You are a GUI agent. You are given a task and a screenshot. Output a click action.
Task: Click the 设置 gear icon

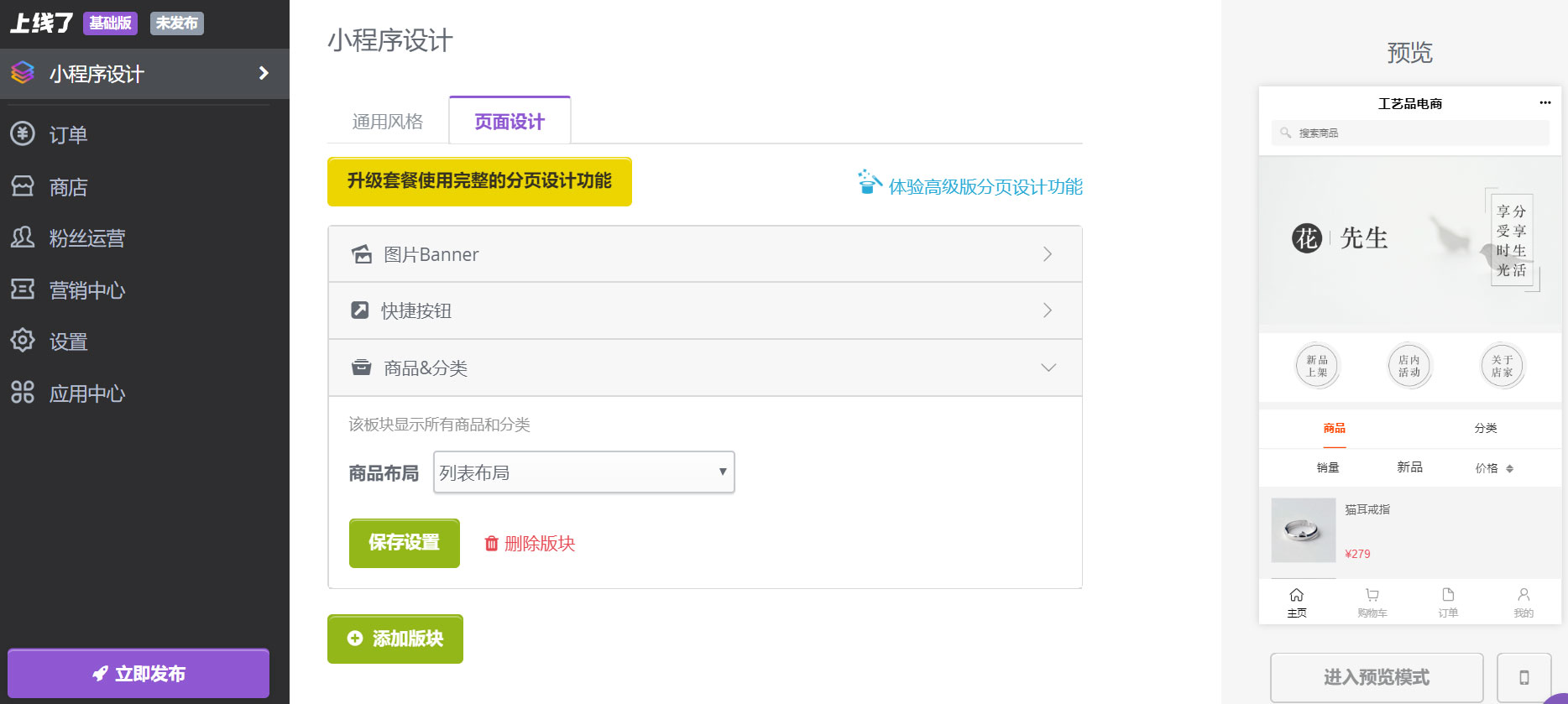23,341
